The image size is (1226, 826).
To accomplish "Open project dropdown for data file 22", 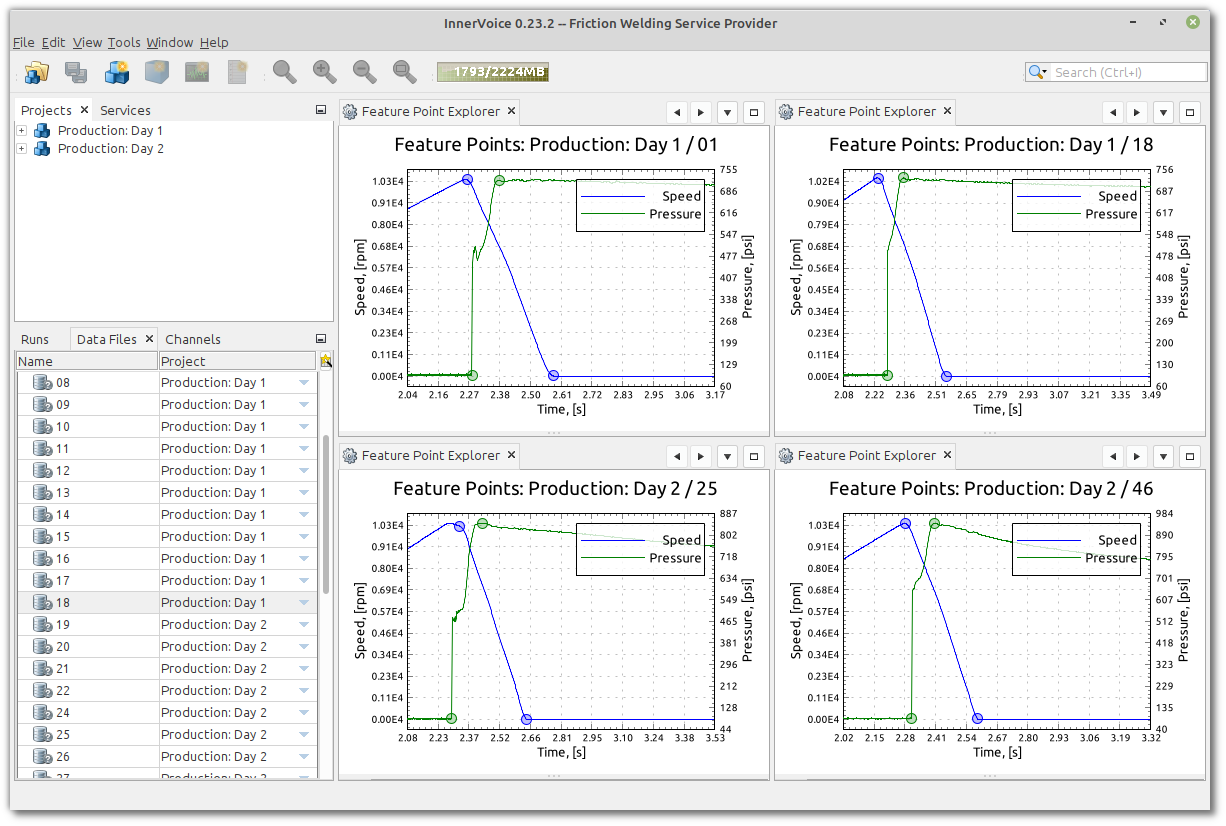I will coord(304,691).
